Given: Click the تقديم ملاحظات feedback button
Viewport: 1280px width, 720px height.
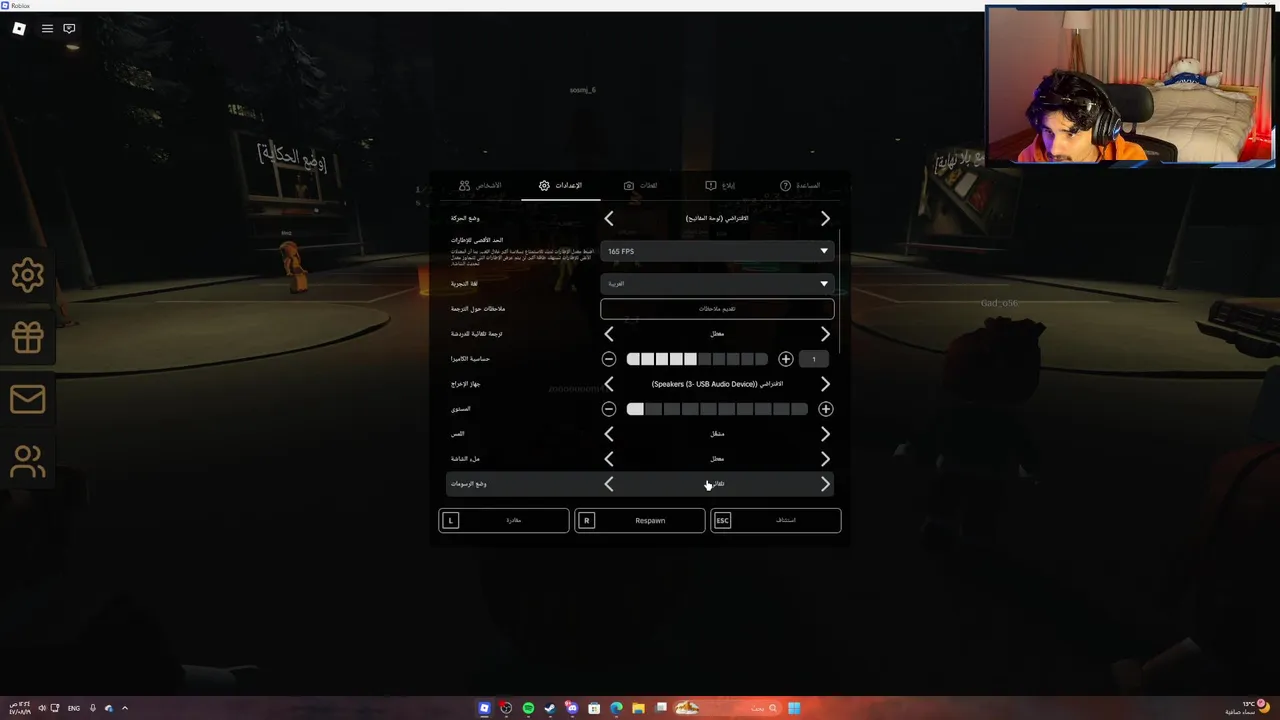Looking at the screenshot, I should [x=717, y=309].
